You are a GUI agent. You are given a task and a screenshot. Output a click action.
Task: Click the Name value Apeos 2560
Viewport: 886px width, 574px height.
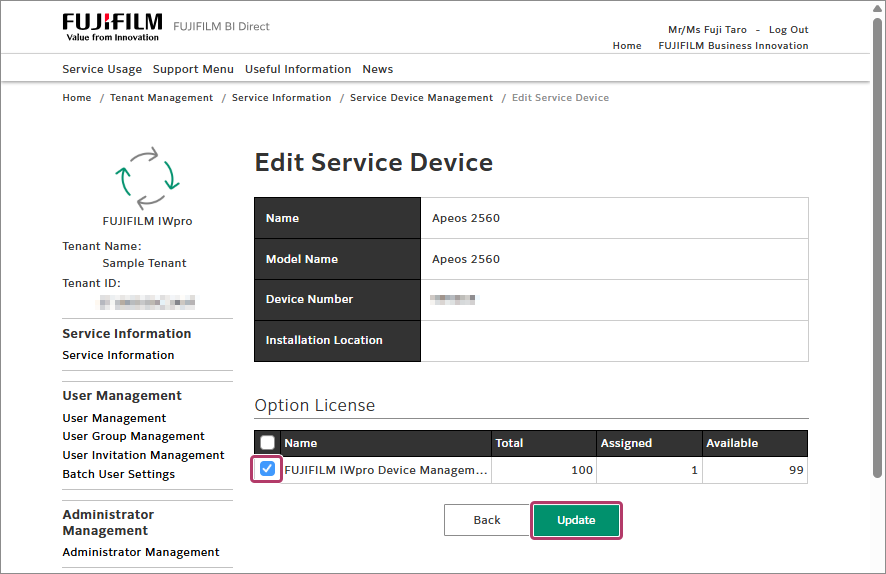466,218
